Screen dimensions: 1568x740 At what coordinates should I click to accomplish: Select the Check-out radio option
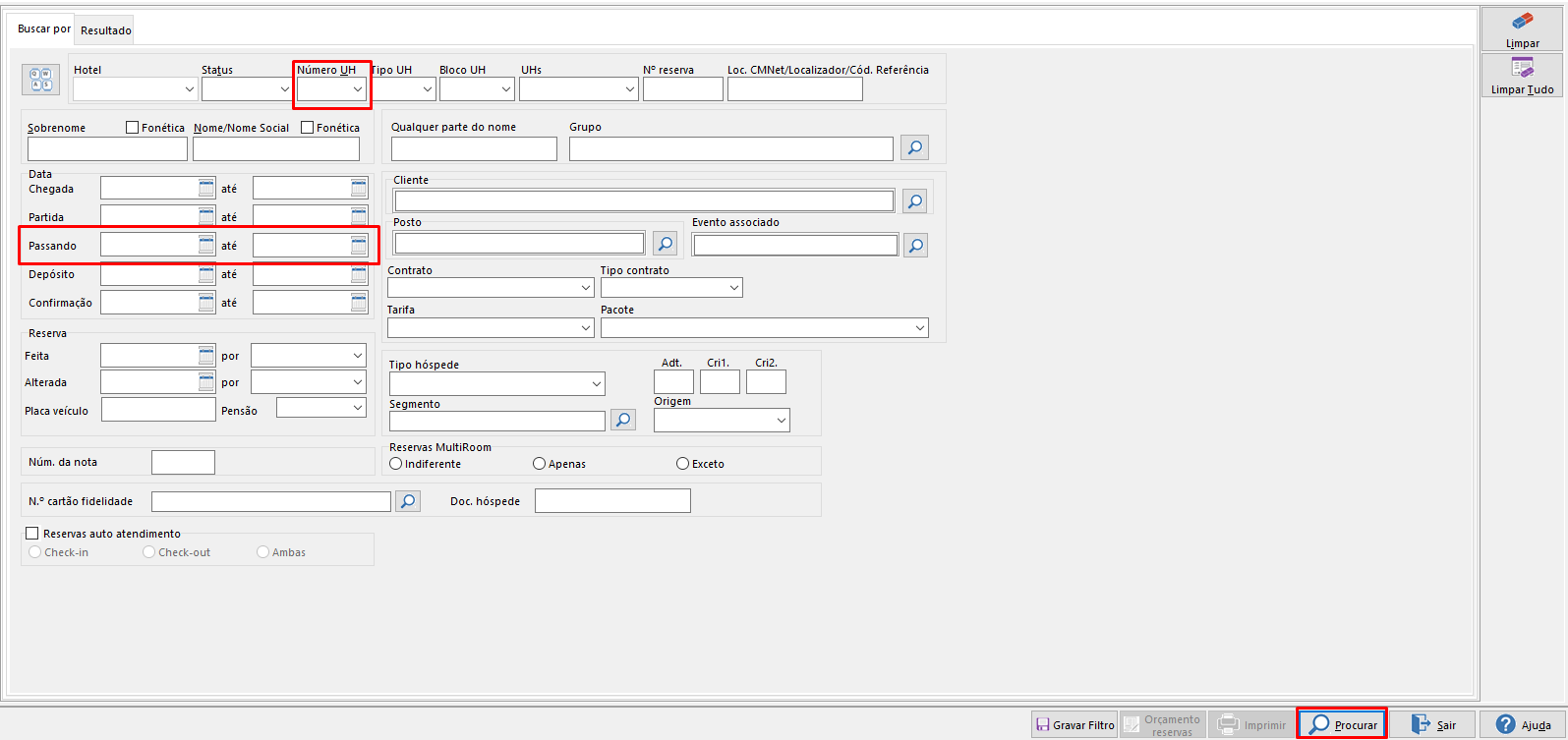(x=149, y=552)
